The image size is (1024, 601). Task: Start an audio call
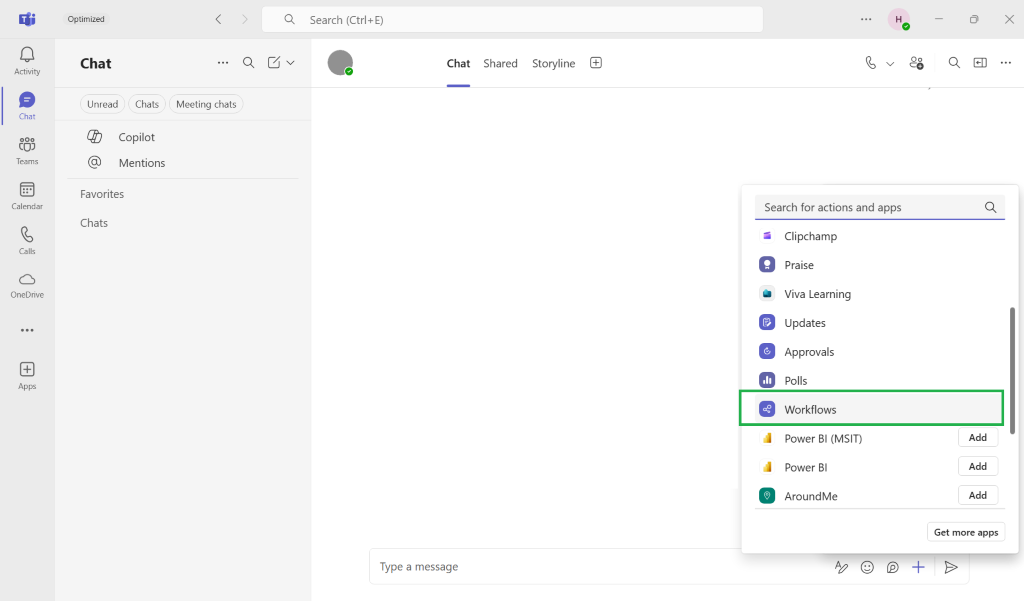coord(871,63)
